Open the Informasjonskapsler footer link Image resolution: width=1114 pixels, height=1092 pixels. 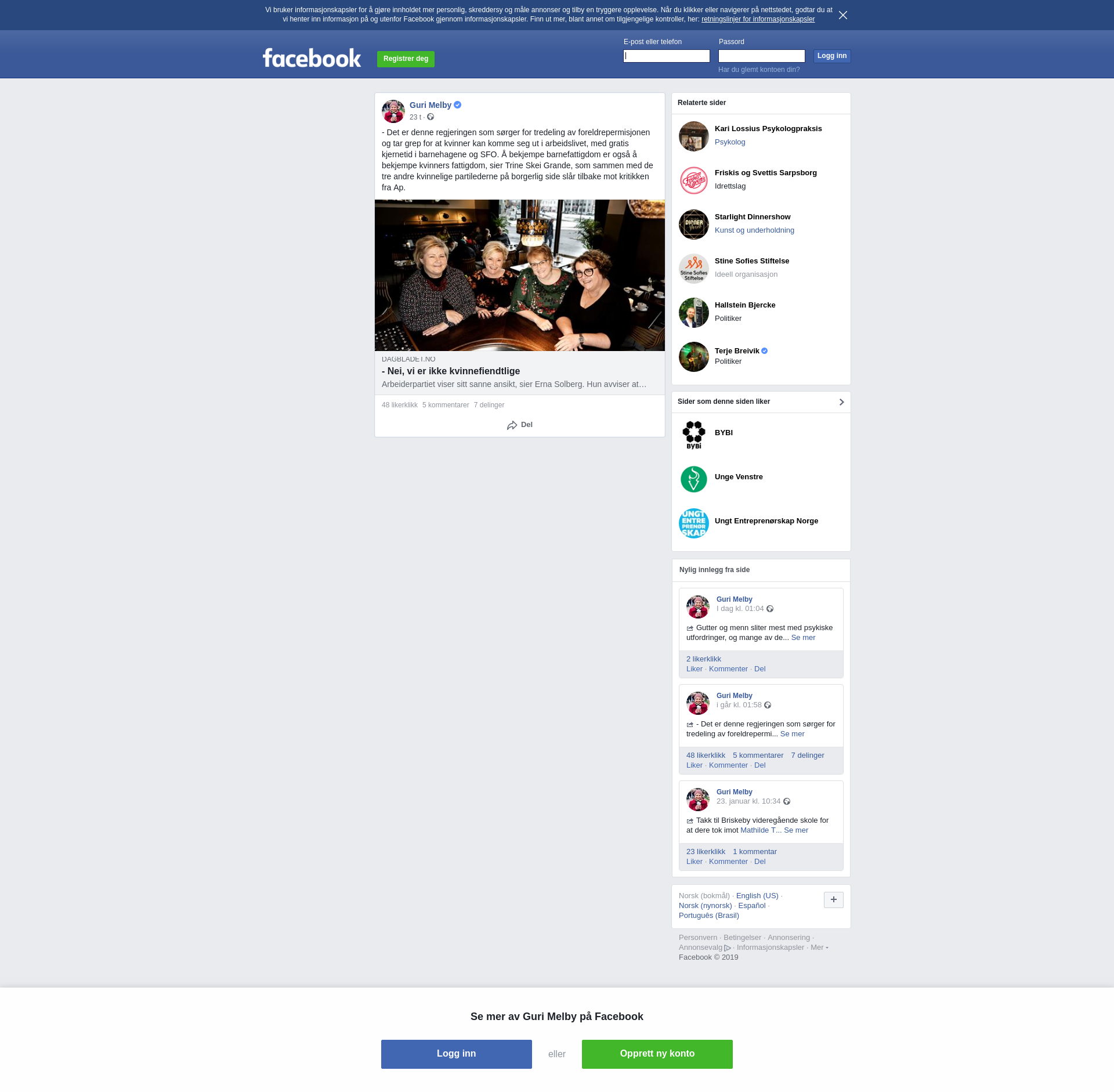(x=771, y=948)
